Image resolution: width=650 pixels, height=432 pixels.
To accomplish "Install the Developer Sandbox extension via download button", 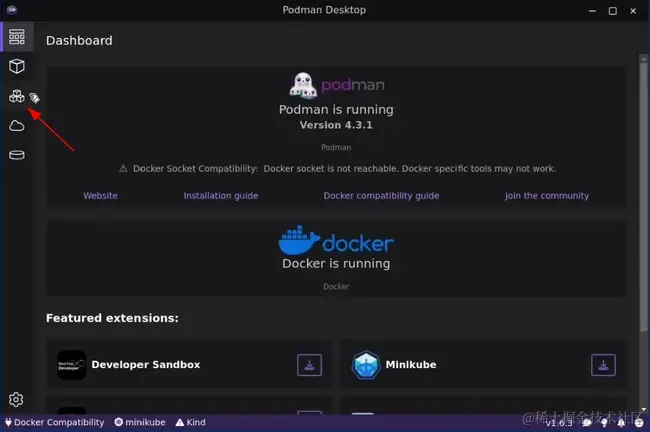I will coord(309,365).
